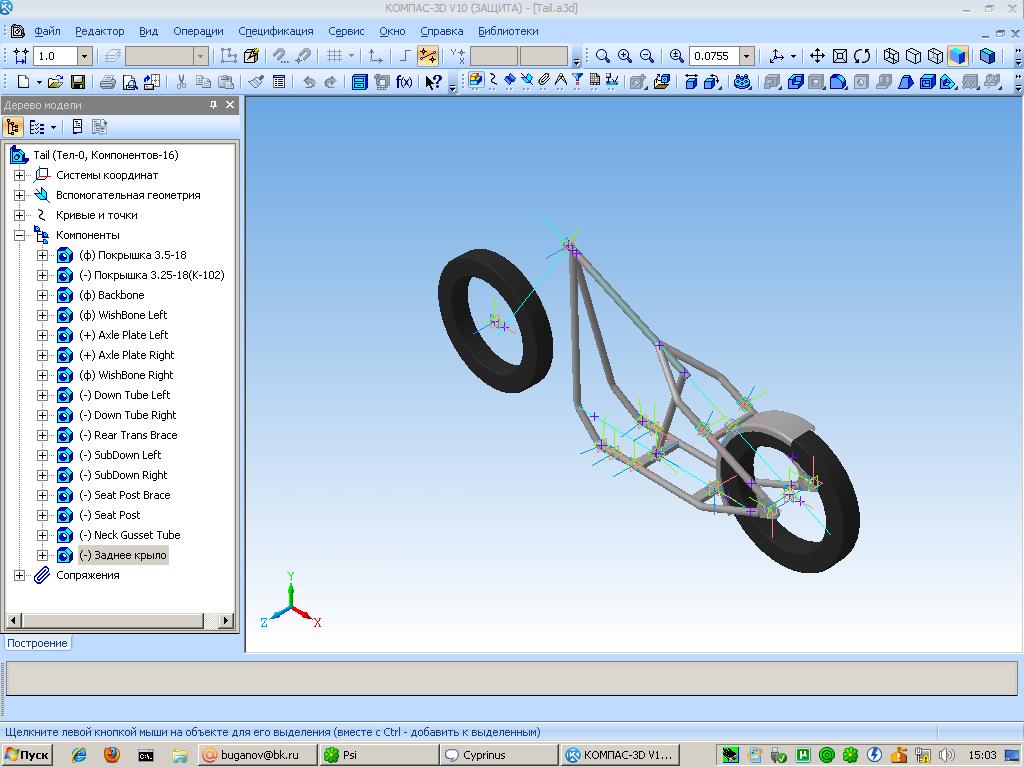
Task: Toggle shaded display mode
Action: click(957, 56)
